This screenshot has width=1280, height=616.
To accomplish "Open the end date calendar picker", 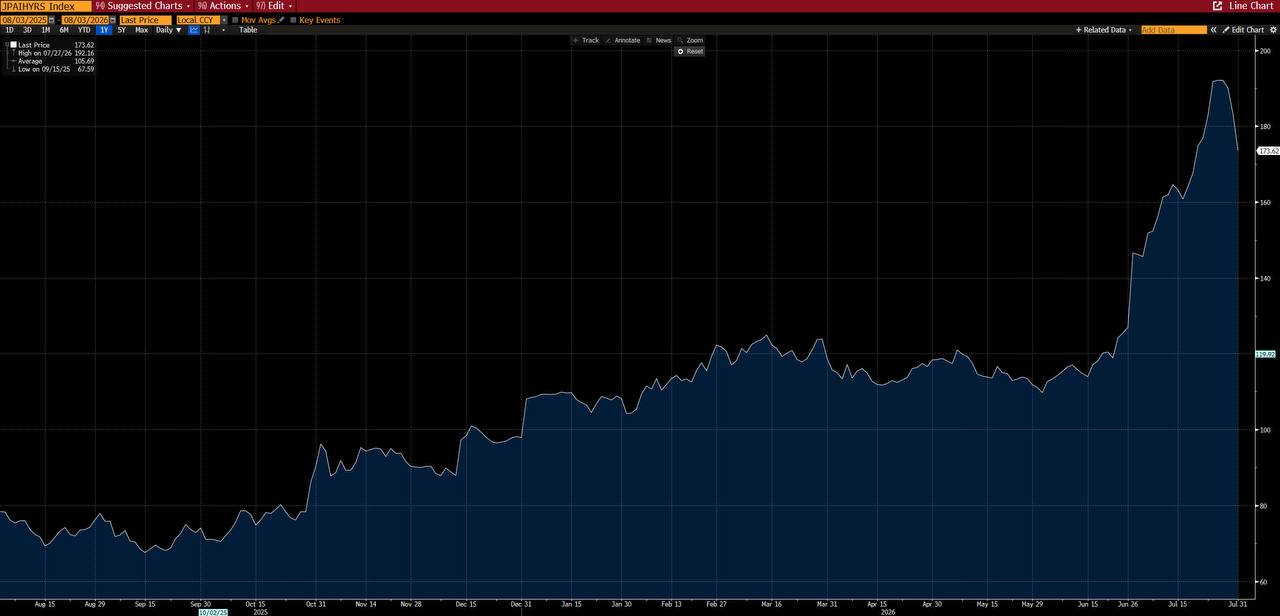I will click(x=112, y=20).
